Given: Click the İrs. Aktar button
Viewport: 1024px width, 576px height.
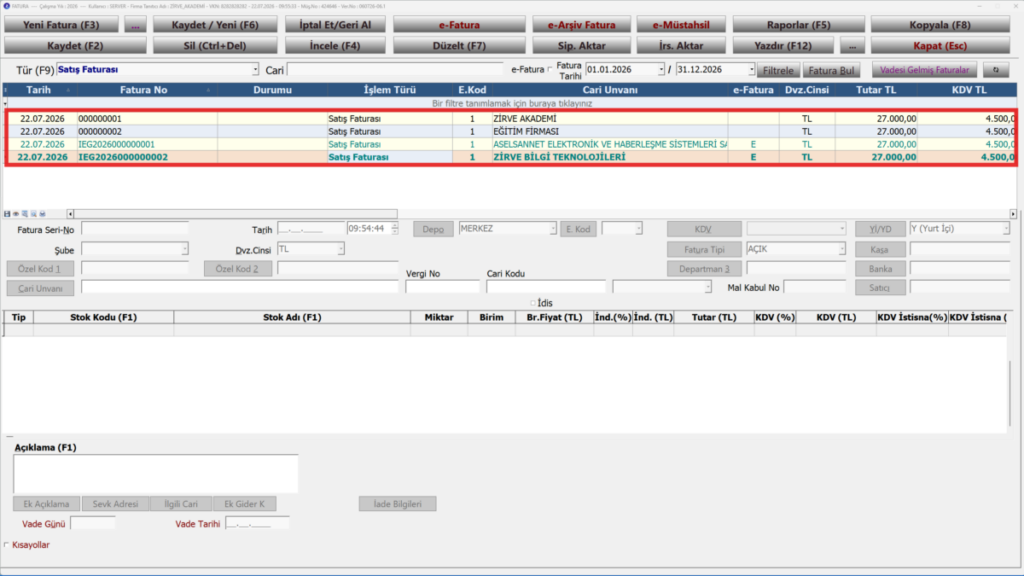Looking at the screenshot, I should 681,46.
